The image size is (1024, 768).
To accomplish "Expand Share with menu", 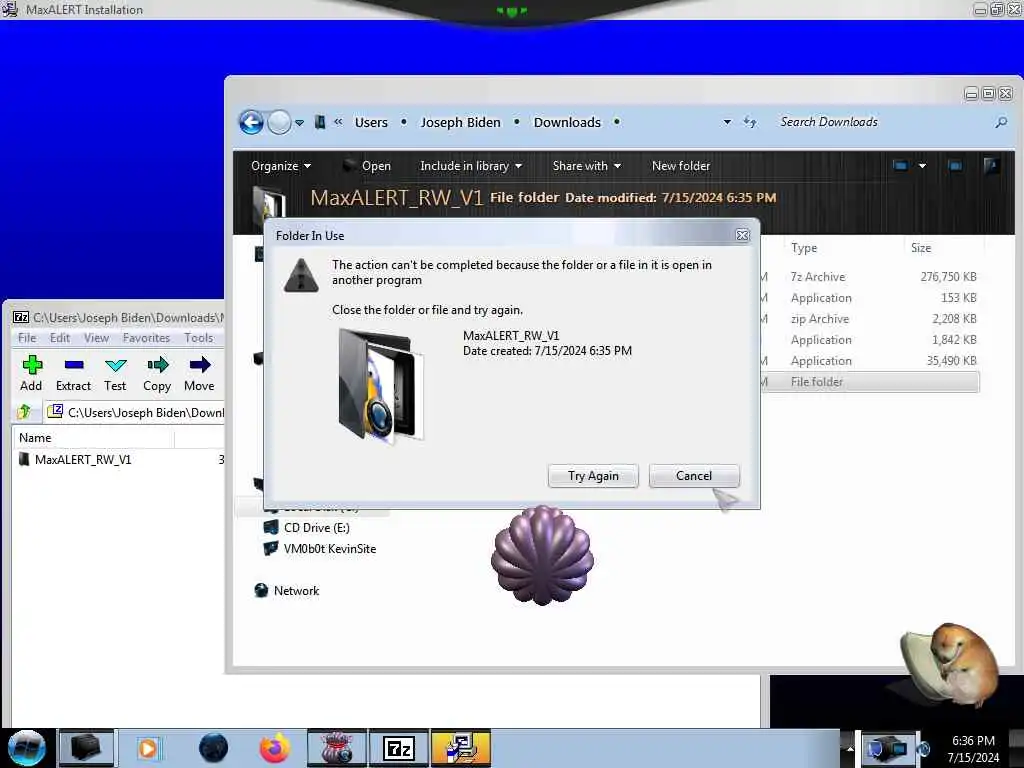I will [586, 166].
